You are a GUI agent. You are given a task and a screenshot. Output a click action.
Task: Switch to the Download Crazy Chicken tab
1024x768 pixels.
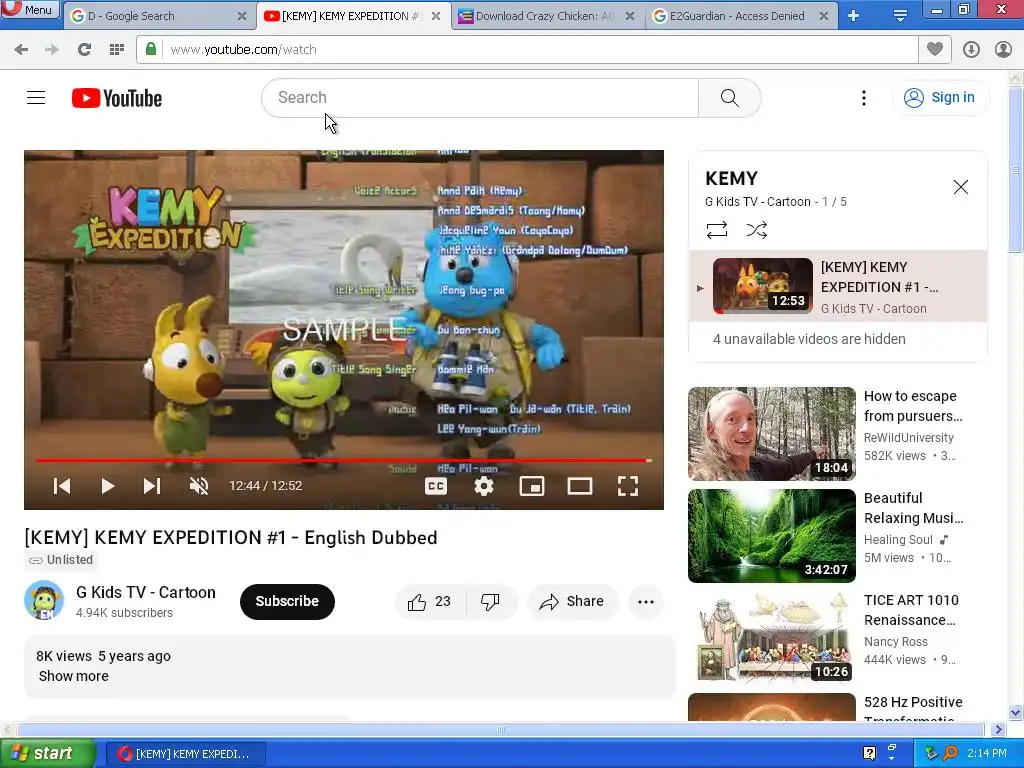(546, 16)
